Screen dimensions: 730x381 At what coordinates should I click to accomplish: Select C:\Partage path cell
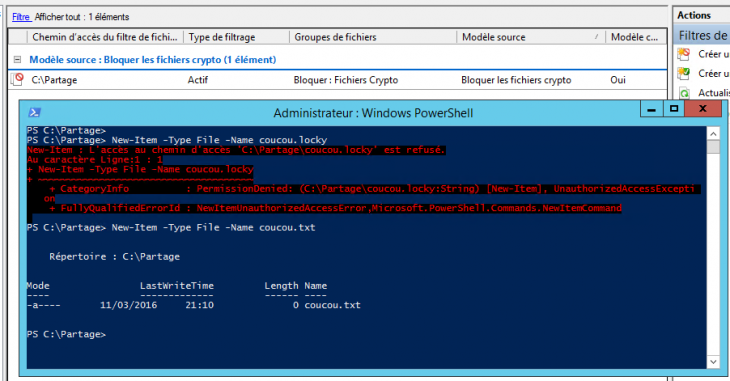[54, 80]
